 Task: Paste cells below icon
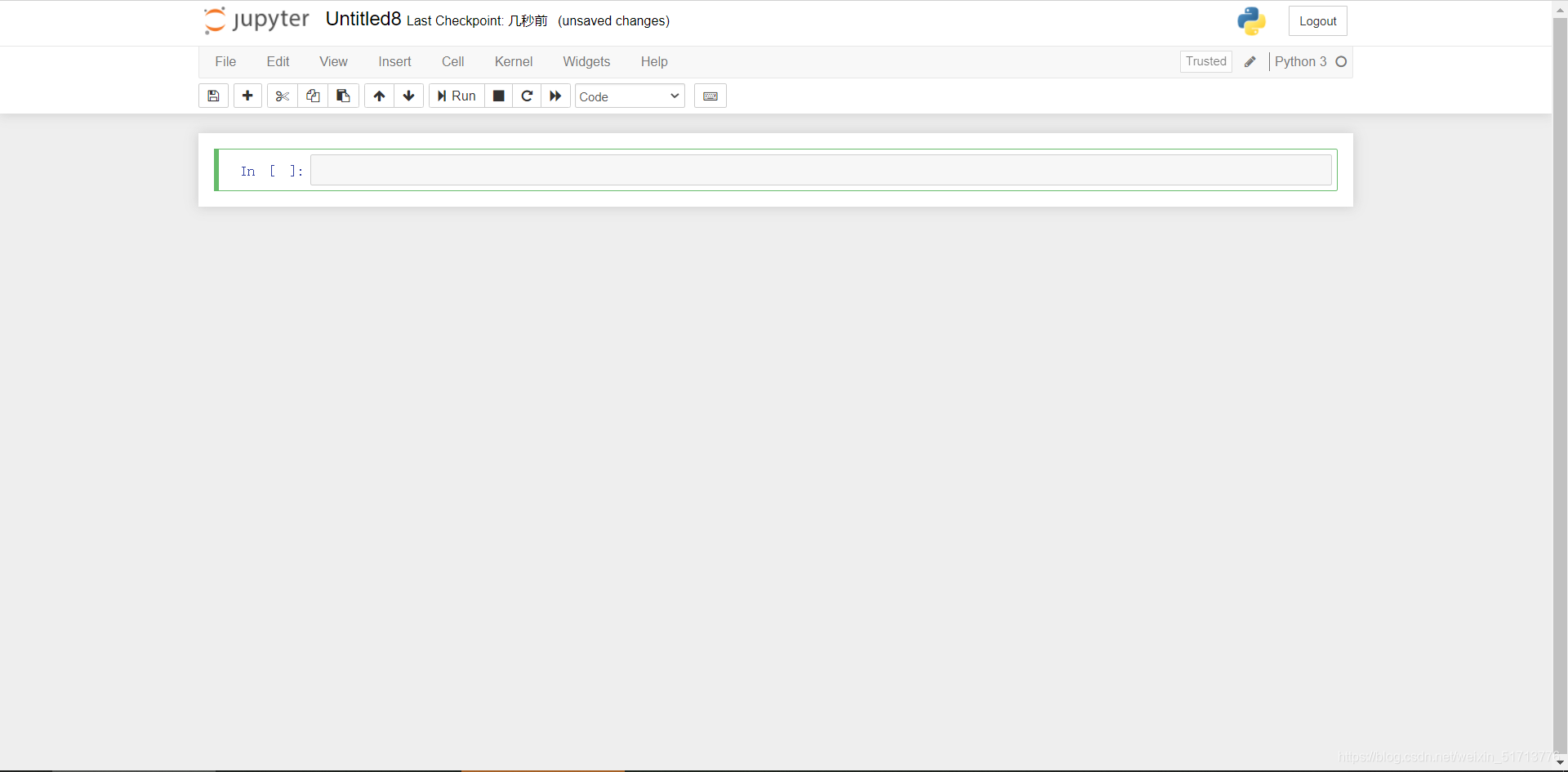click(x=343, y=96)
